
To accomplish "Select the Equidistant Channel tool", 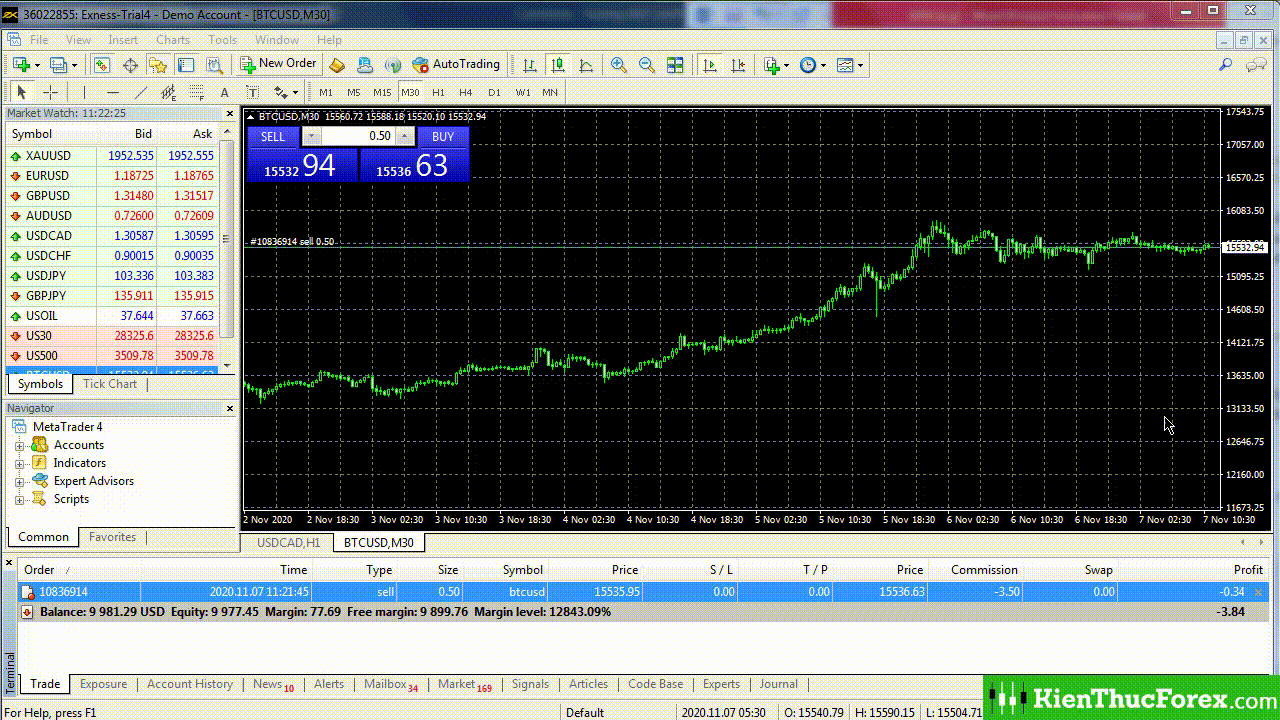I will pos(169,92).
